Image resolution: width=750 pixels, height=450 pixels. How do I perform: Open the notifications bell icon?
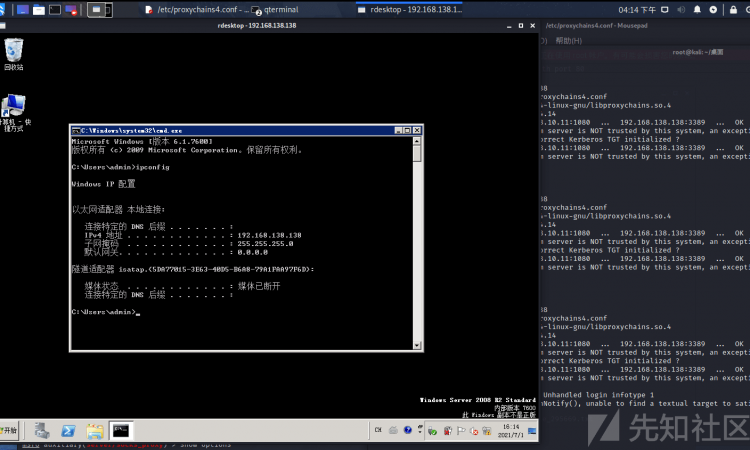[x=697, y=10]
